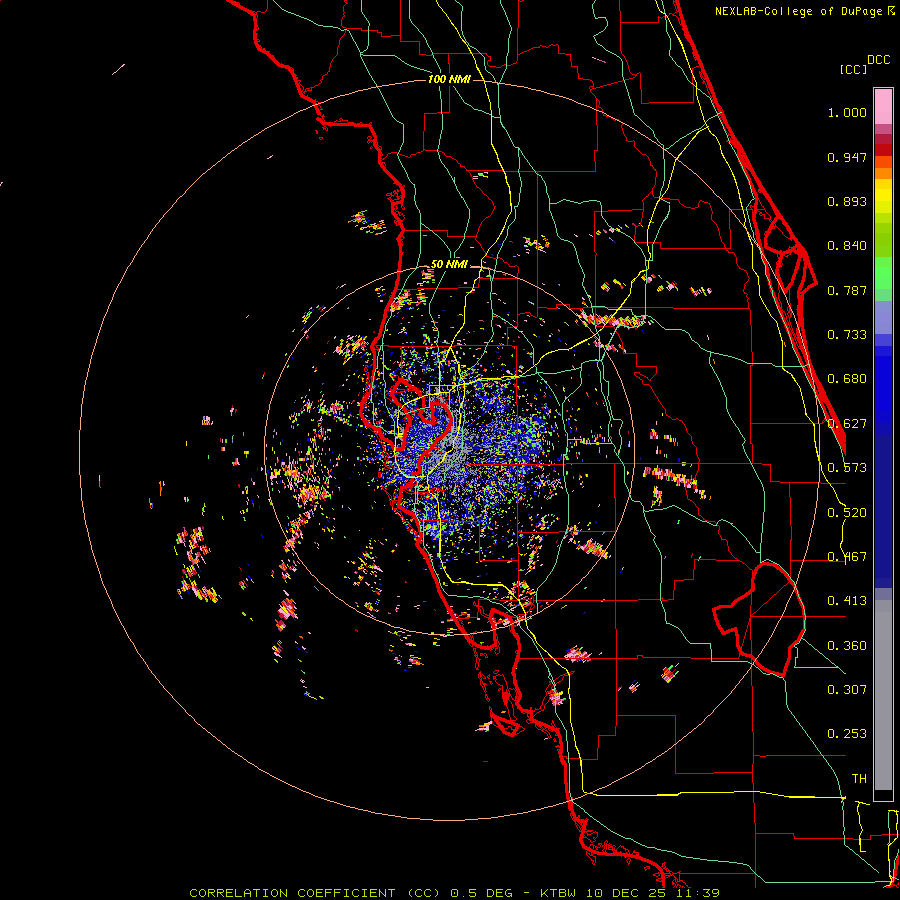
Task: Click the pink segment of the color bar
Action: [x=883, y=107]
